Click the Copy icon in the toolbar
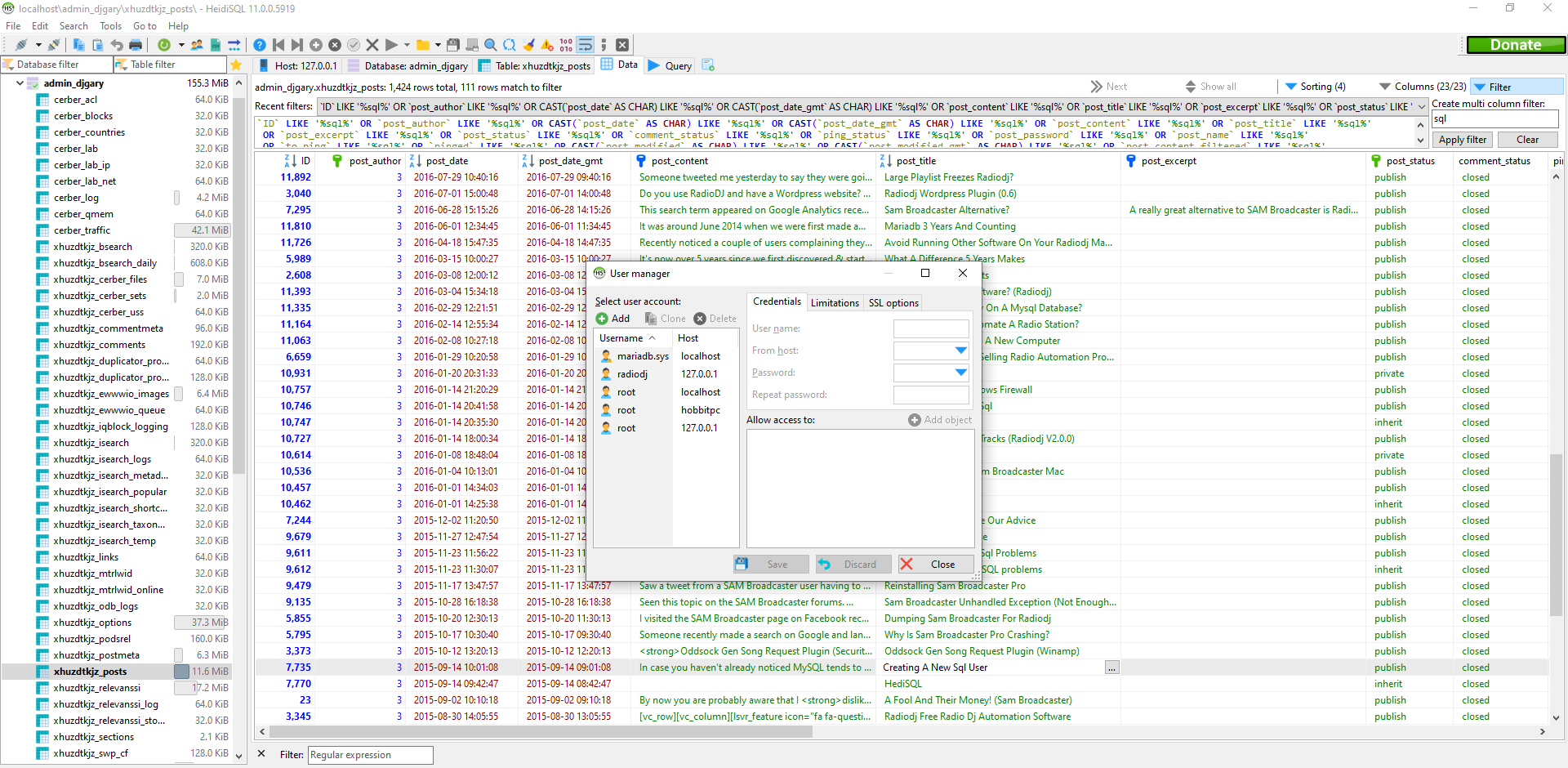Viewport: 1568px width, 768px height. click(79, 45)
